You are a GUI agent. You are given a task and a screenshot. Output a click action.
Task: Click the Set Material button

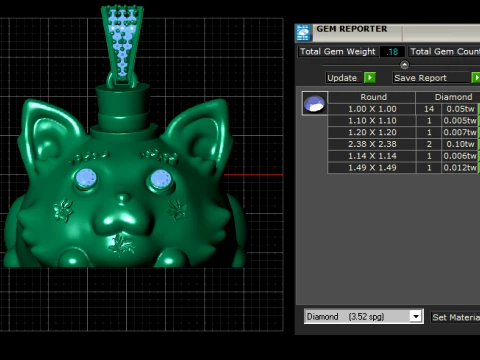pos(455,317)
